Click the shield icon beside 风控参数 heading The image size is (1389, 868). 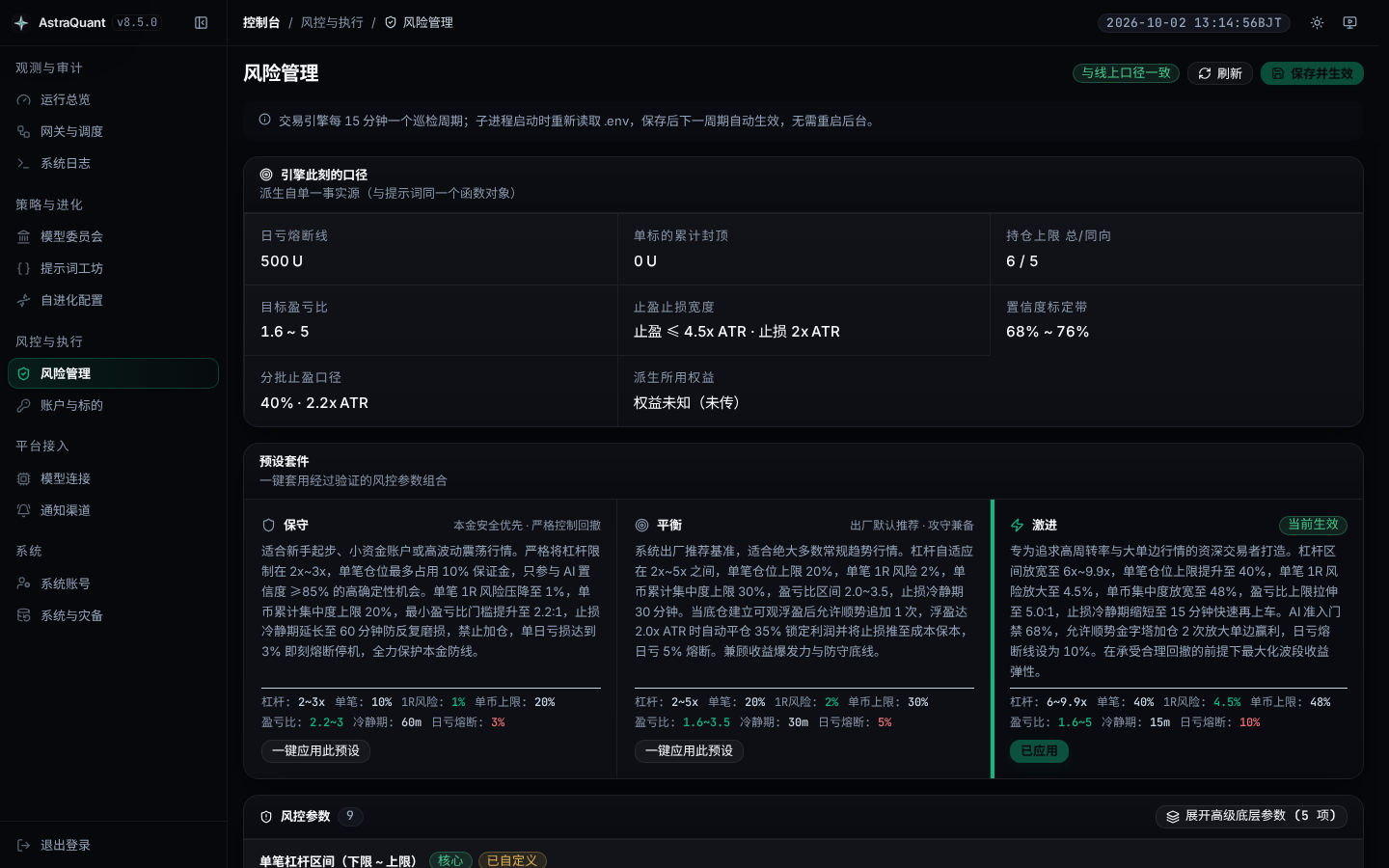tap(266, 817)
